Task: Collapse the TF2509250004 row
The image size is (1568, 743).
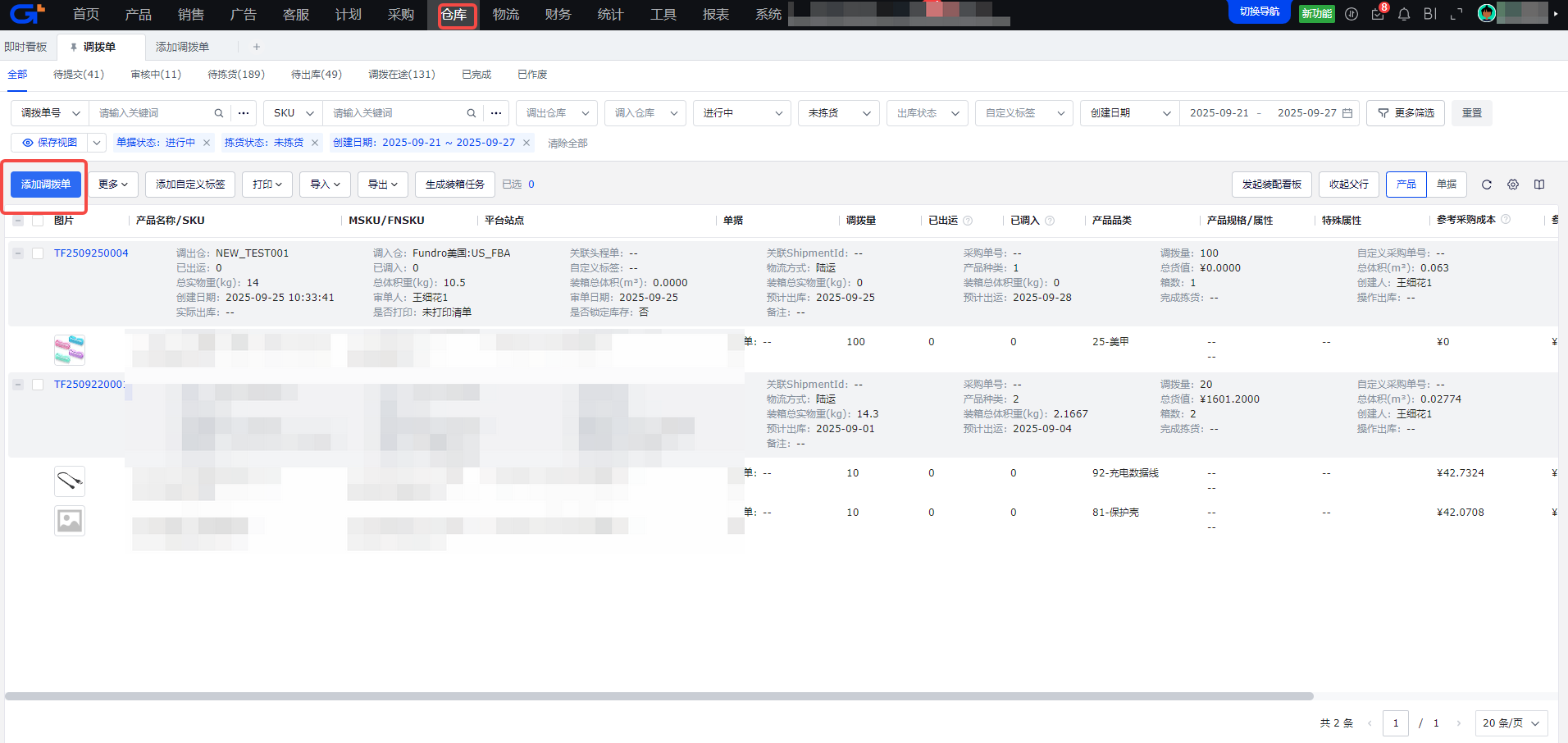Action: 18,253
